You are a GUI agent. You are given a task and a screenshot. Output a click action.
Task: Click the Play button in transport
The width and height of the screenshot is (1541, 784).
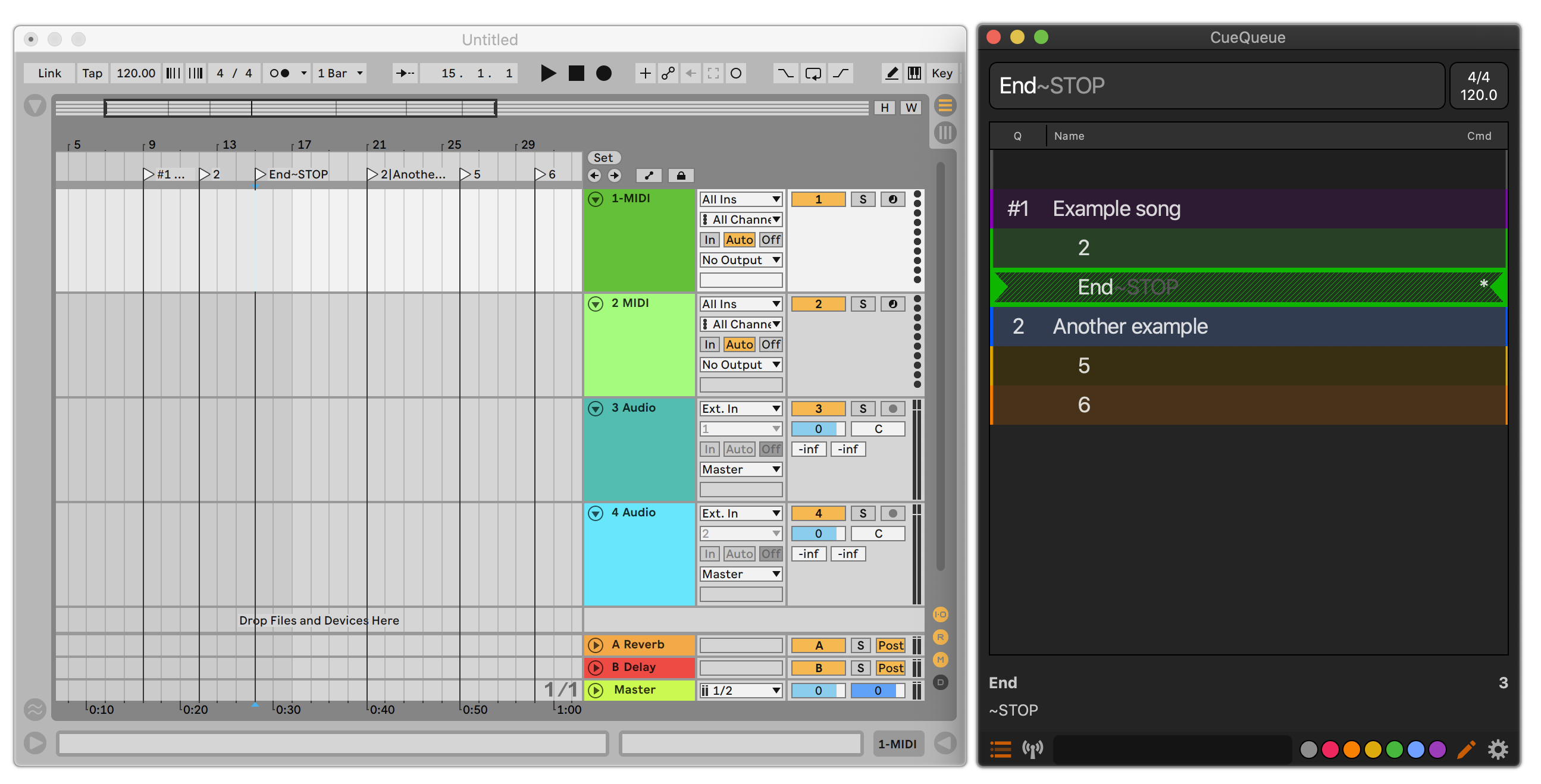pos(547,73)
